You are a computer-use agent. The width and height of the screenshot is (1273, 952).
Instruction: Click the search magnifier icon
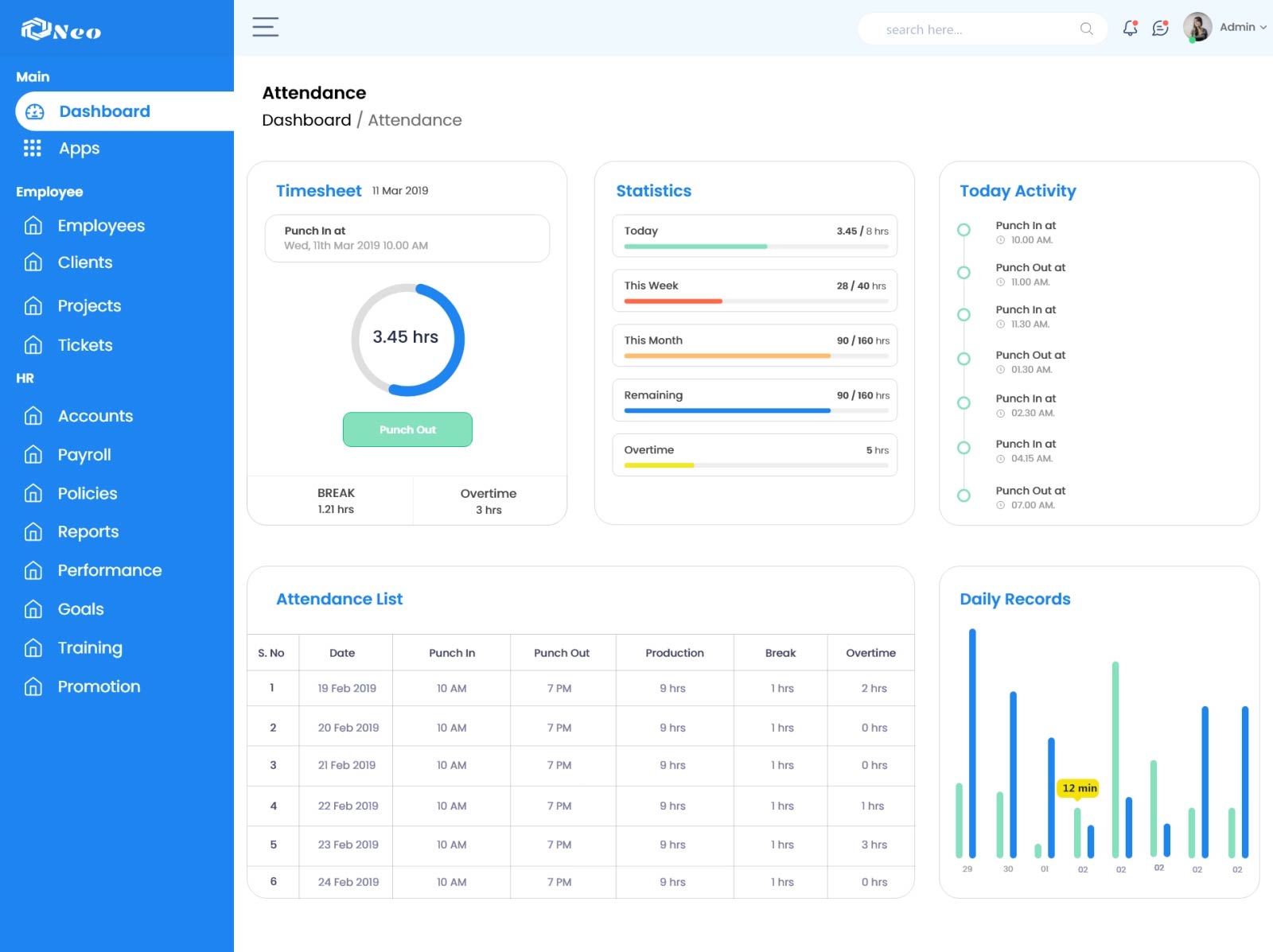coord(1085,29)
